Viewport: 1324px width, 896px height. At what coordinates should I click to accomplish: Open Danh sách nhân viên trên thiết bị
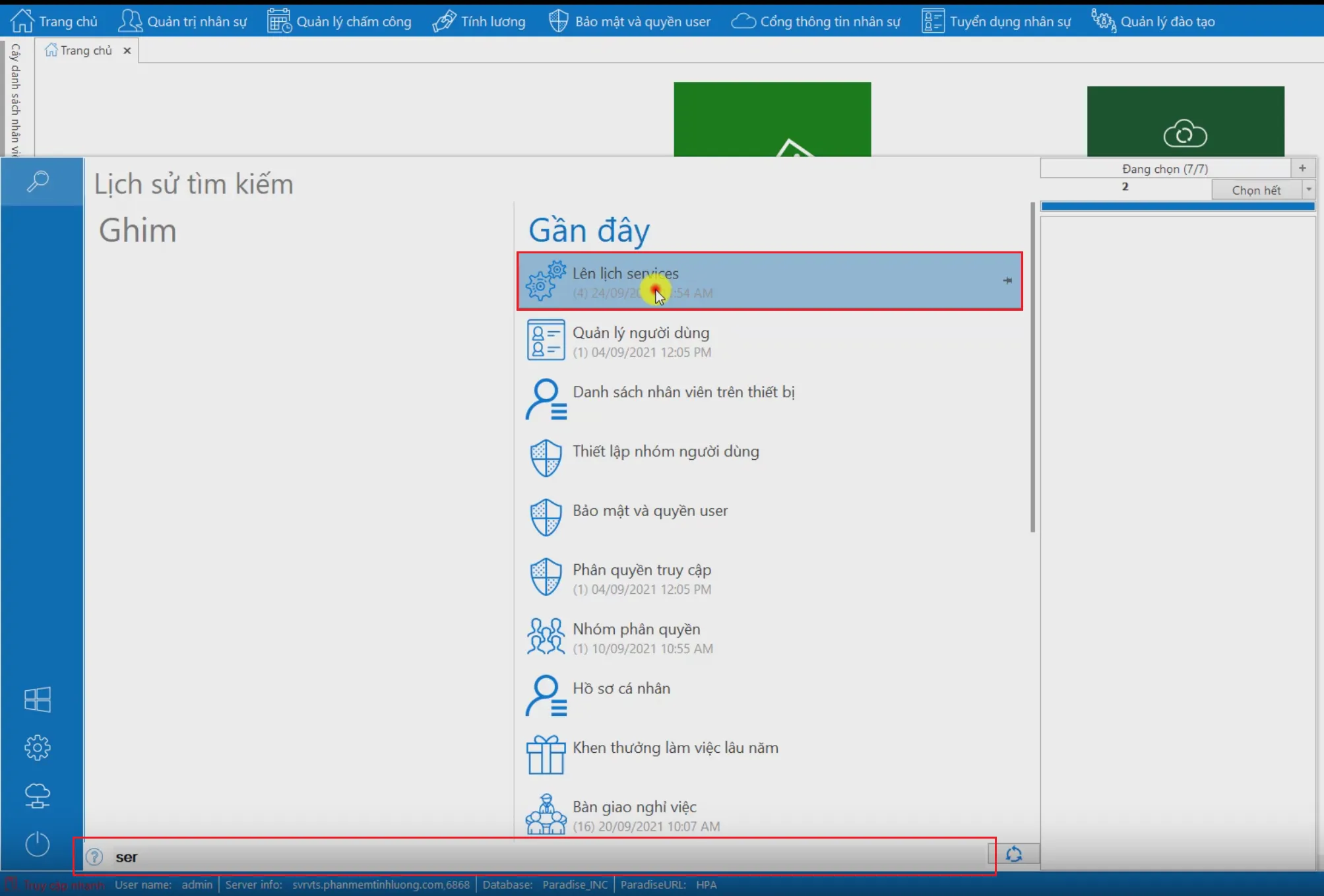769,399
